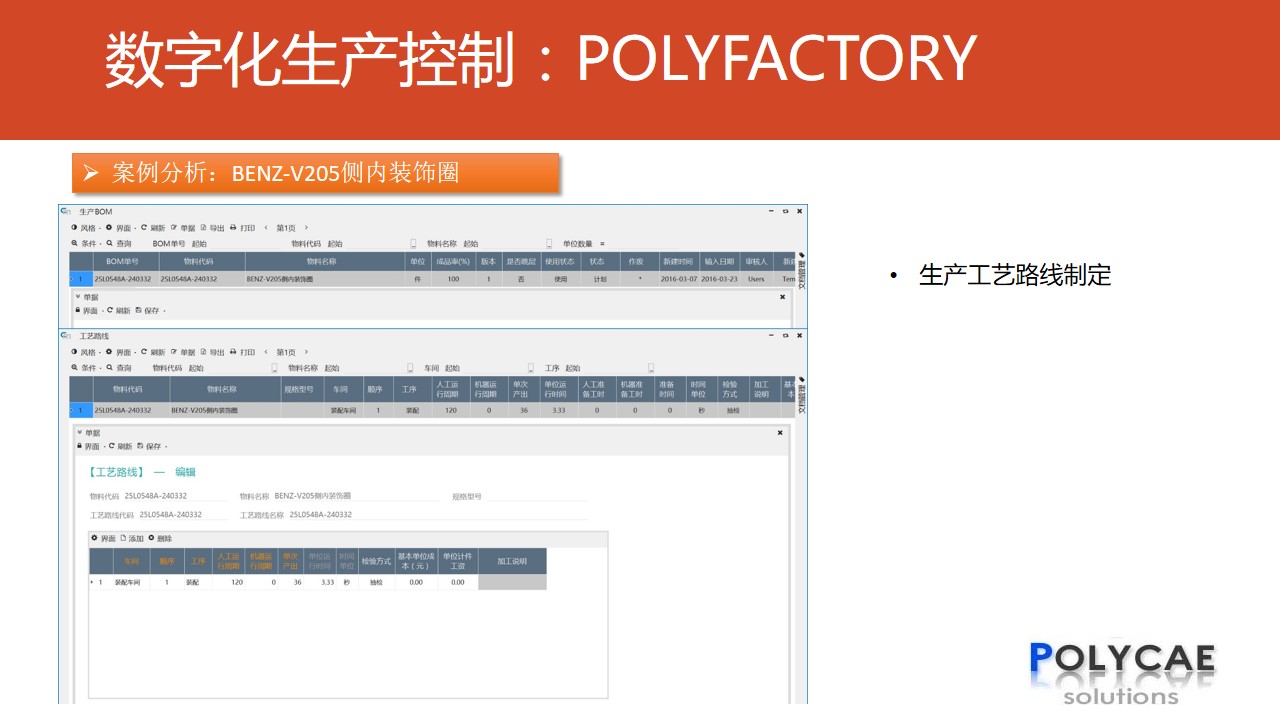Click 刷新 refresh in 生产BOM top toolbar
This screenshot has height=720, width=1280.
point(153,228)
